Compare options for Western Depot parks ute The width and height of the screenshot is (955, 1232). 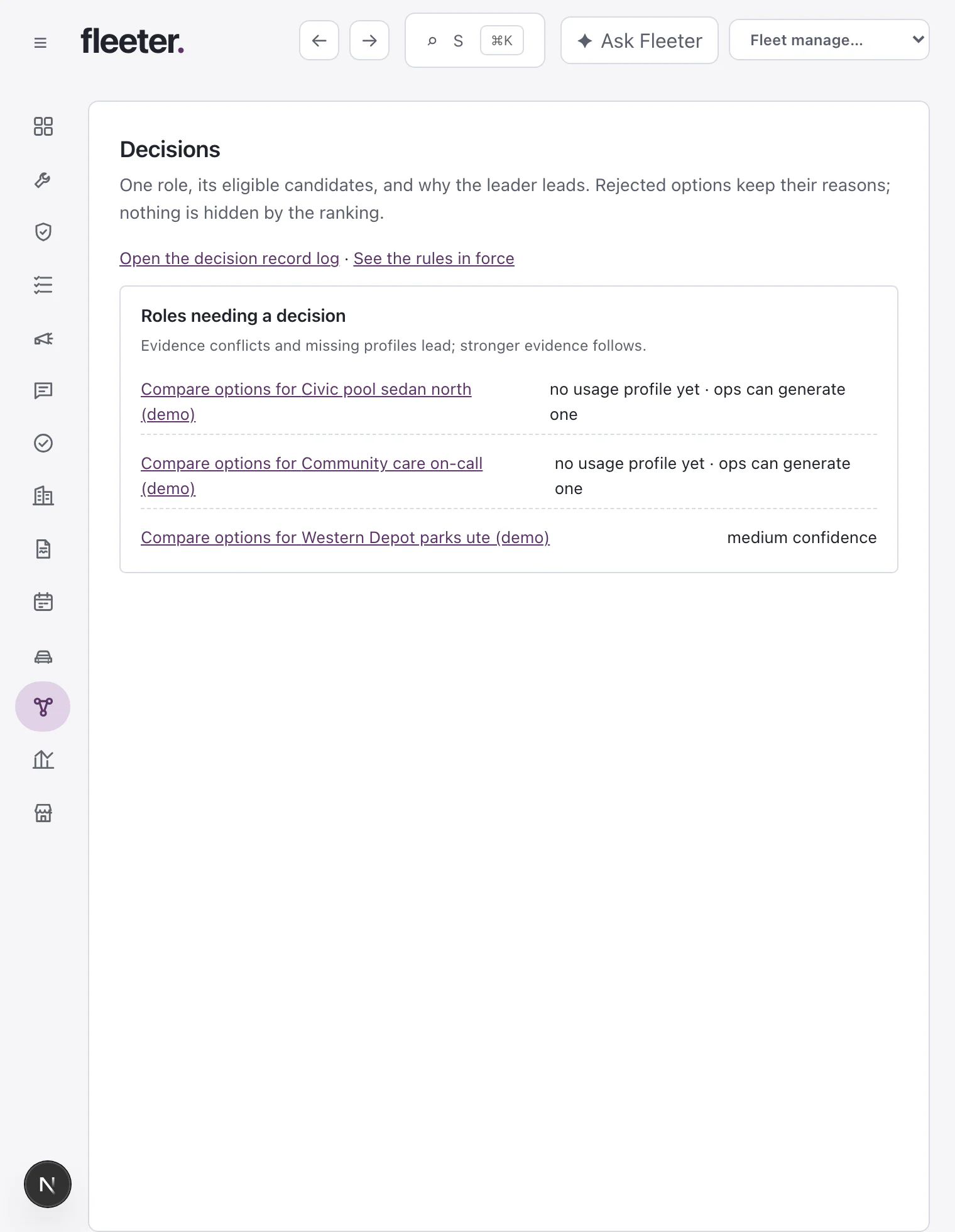[345, 537]
